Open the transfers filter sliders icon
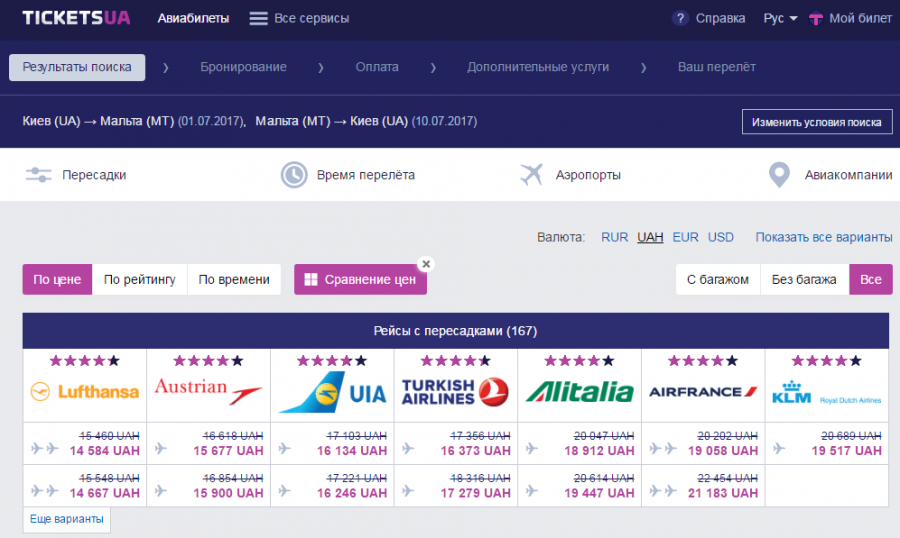The height and width of the screenshot is (538, 900). 37,175
